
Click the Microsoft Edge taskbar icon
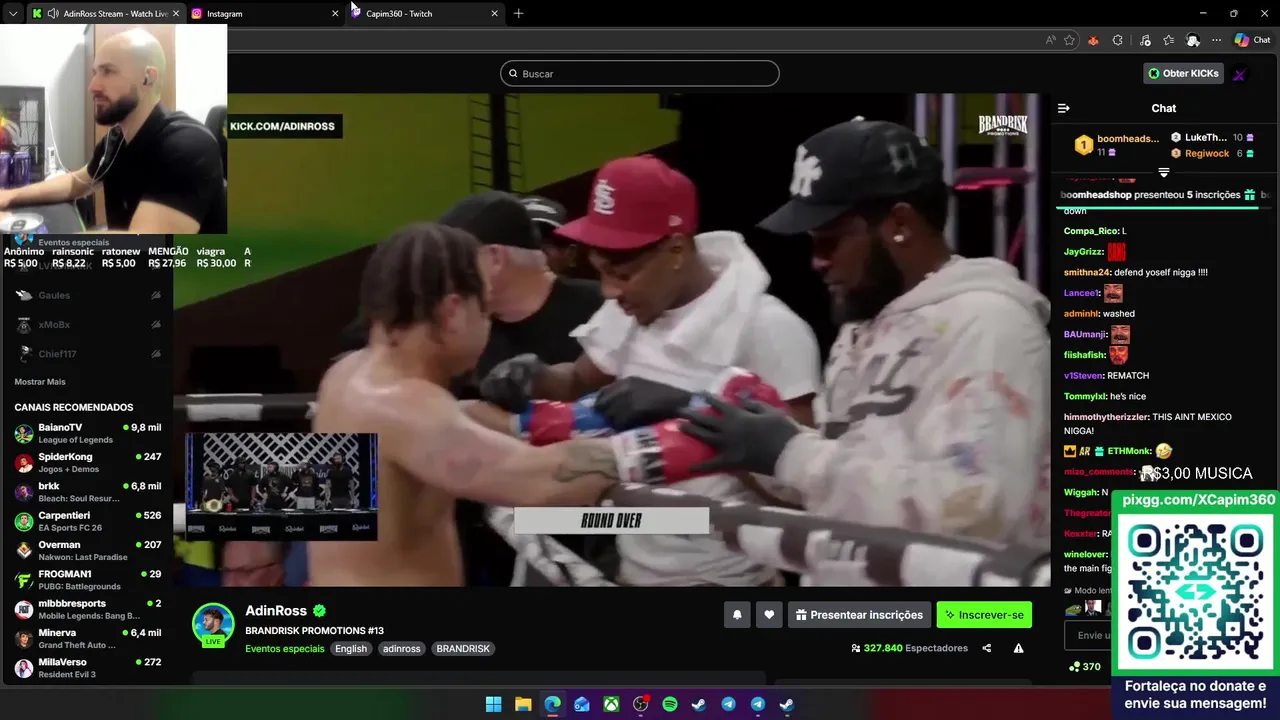point(552,704)
